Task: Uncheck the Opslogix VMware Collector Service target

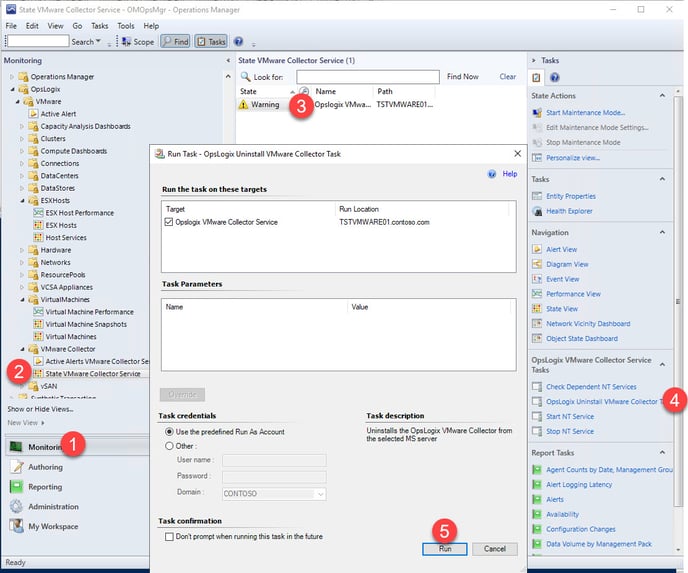Action: [168, 222]
